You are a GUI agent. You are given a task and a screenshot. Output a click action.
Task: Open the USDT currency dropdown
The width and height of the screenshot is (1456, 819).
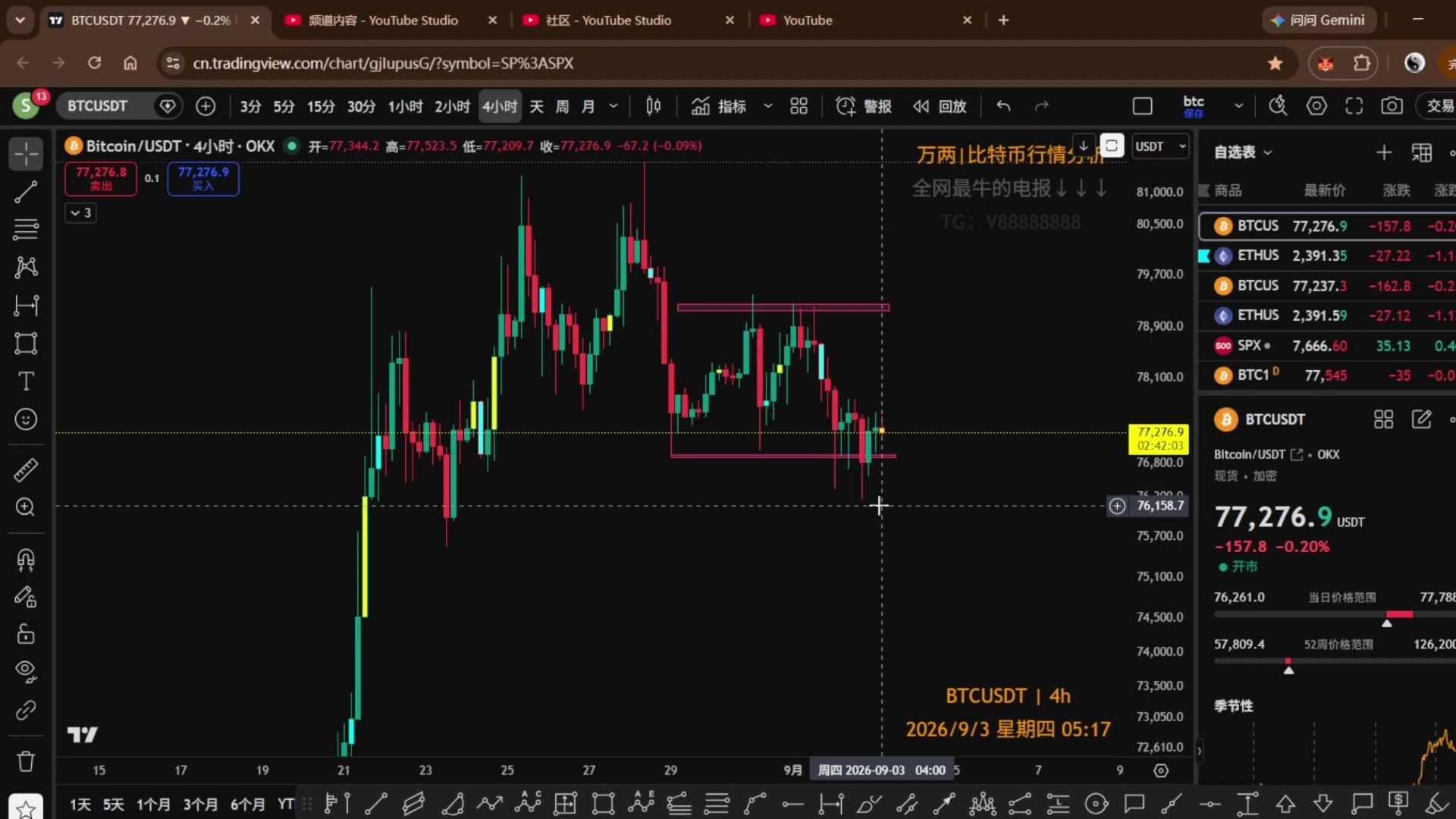(1160, 146)
